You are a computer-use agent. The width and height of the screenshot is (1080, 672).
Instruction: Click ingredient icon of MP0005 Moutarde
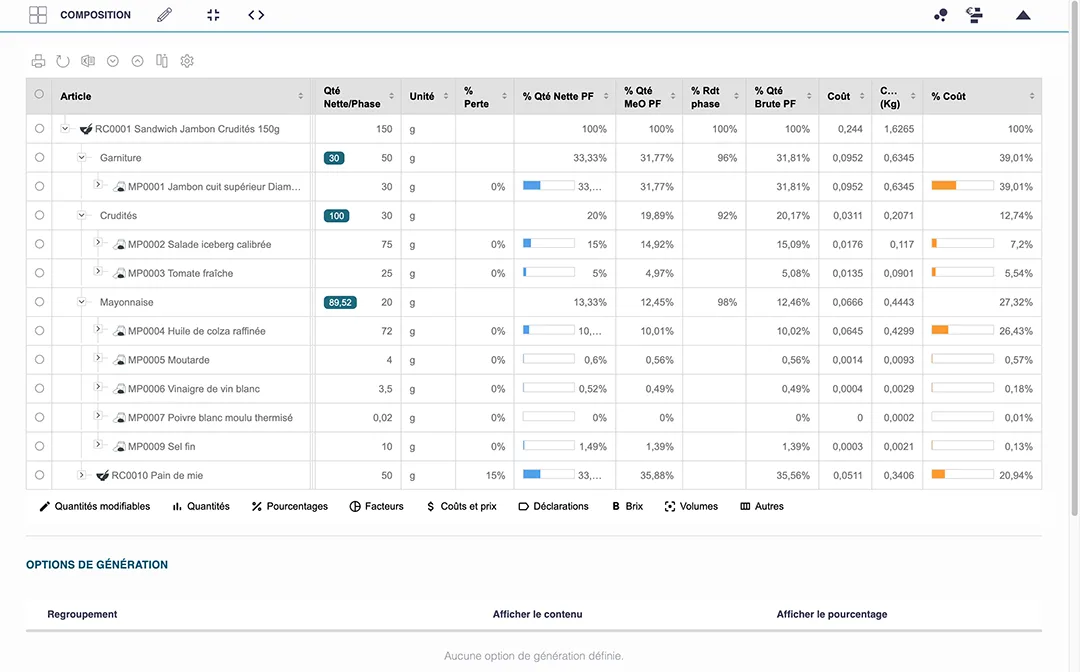[x=119, y=360]
